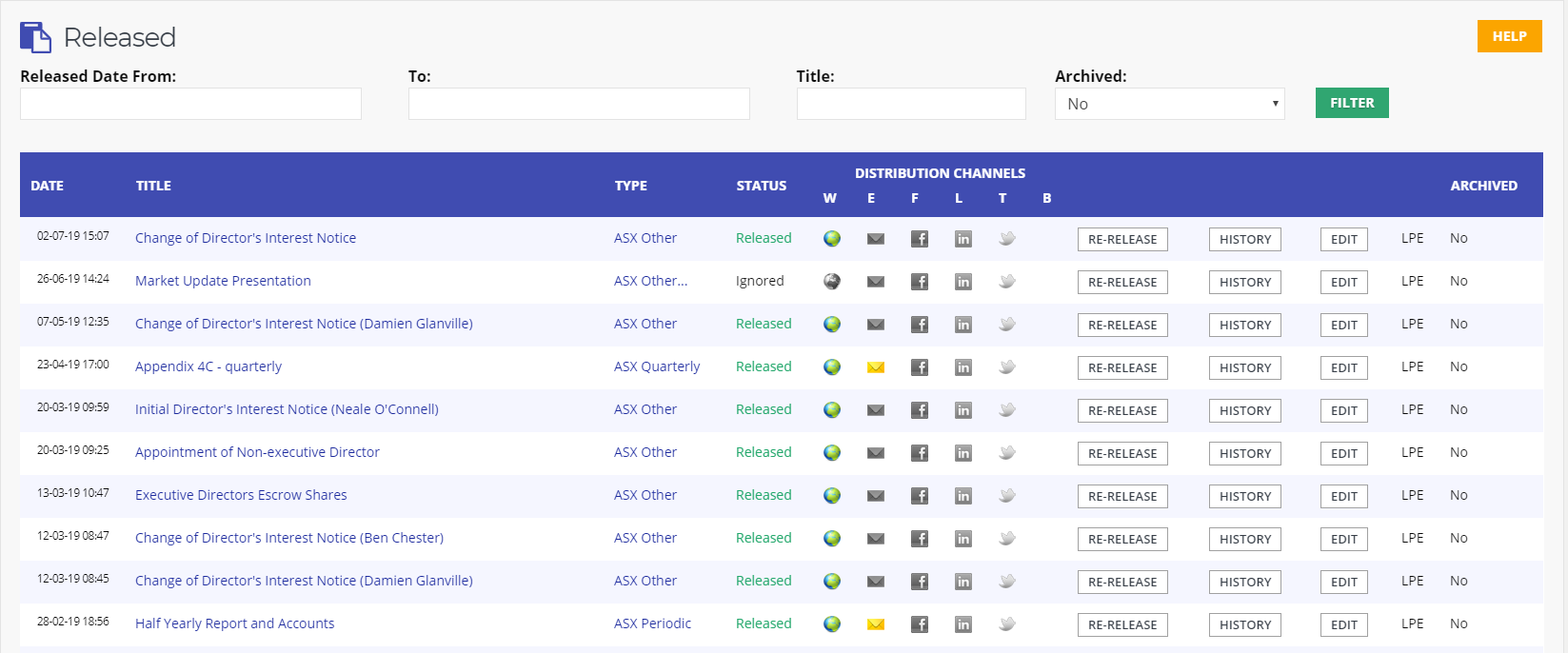Click the Facebook icon in the Change of Director's Interest Notice (Ben Chester) row
This screenshot has height=653, width=1568.
(x=920, y=539)
